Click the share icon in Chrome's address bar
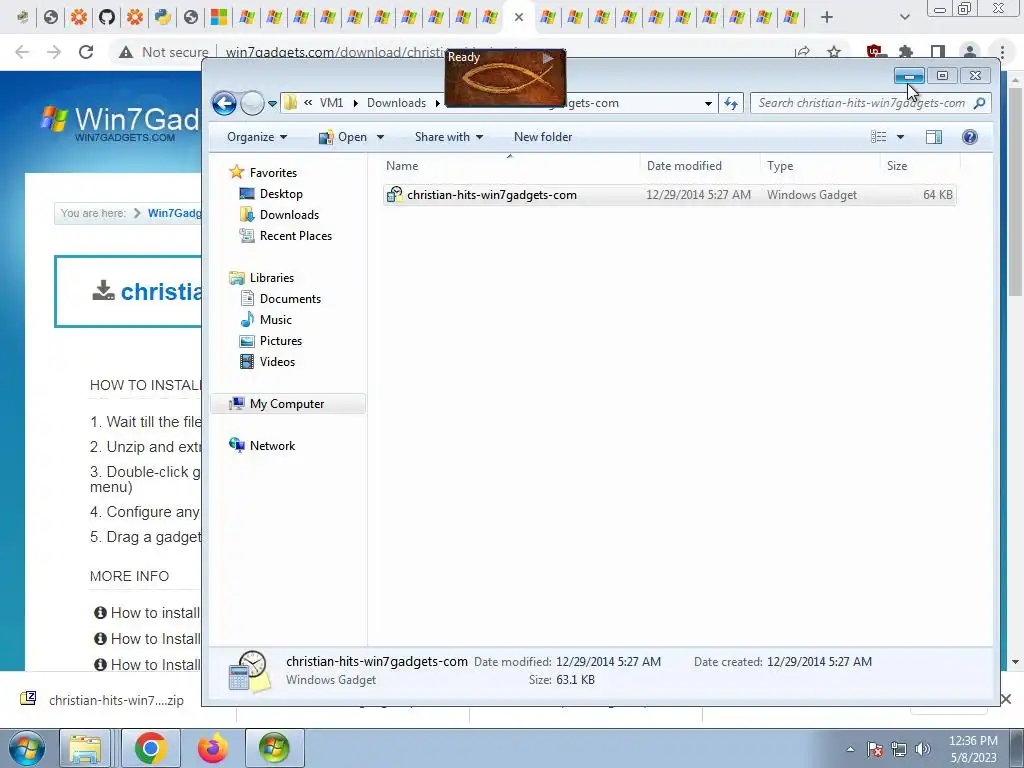The height and width of the screenshot is (768, 1024). pos(803,52)
